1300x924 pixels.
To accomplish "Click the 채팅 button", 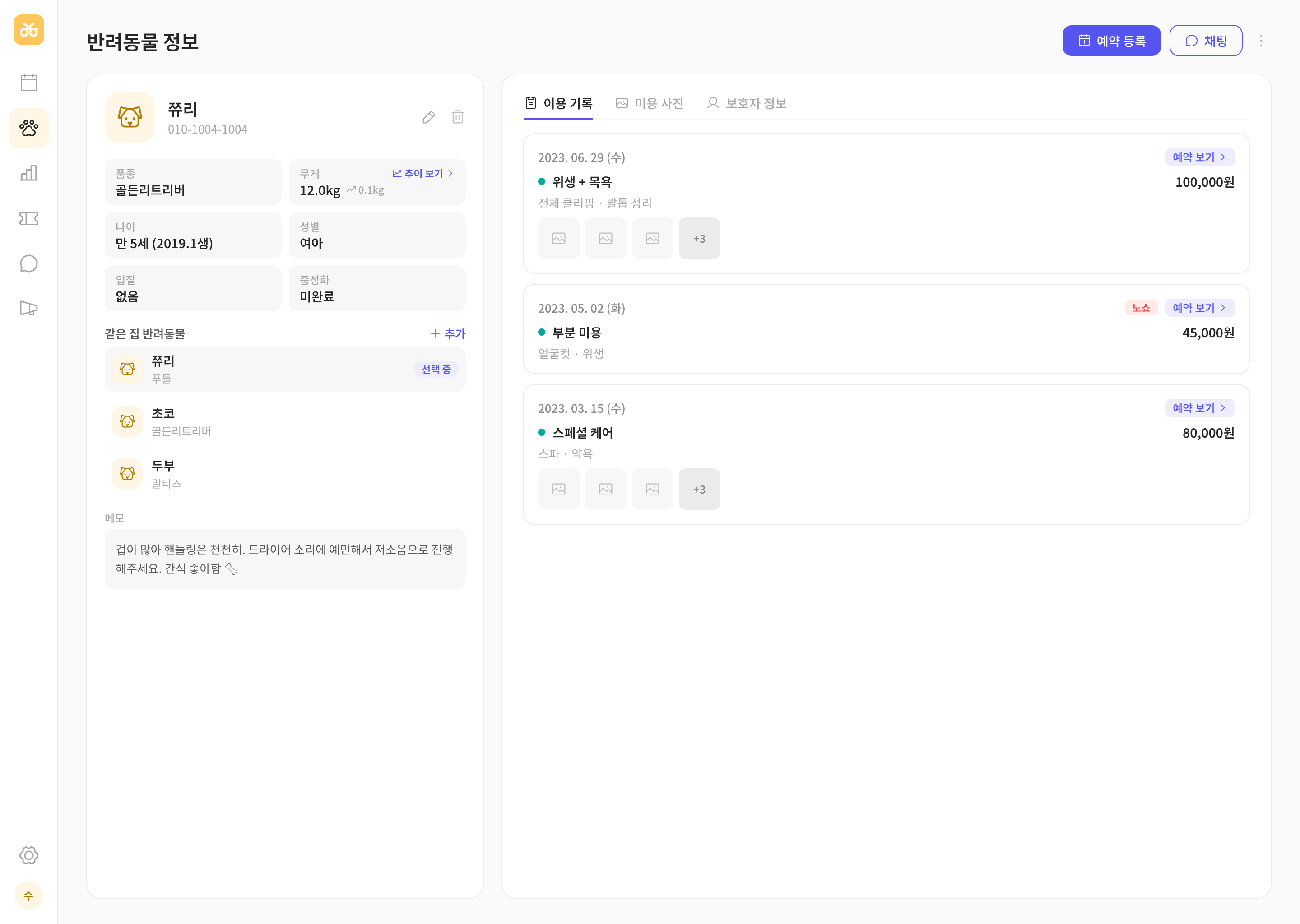I will (1206, 41).
